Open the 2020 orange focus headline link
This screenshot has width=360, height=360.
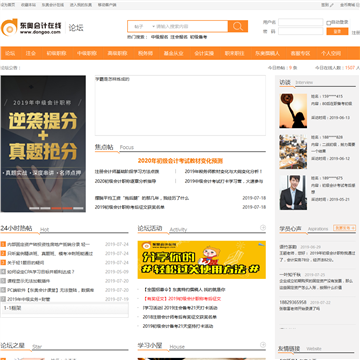180,161
